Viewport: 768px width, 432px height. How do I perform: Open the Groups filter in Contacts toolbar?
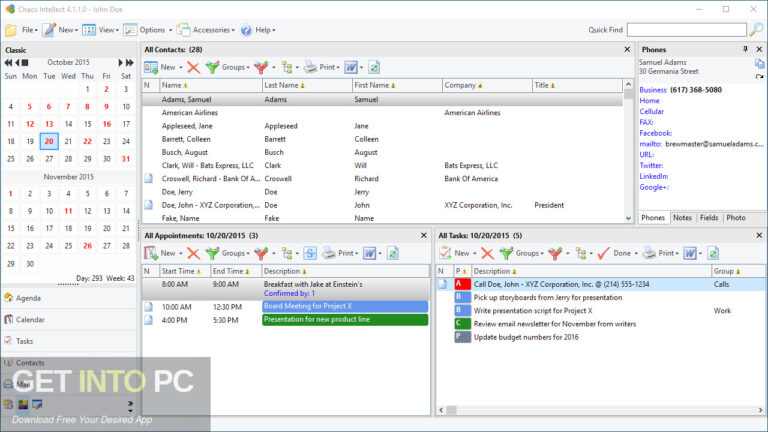click(228, 67)
